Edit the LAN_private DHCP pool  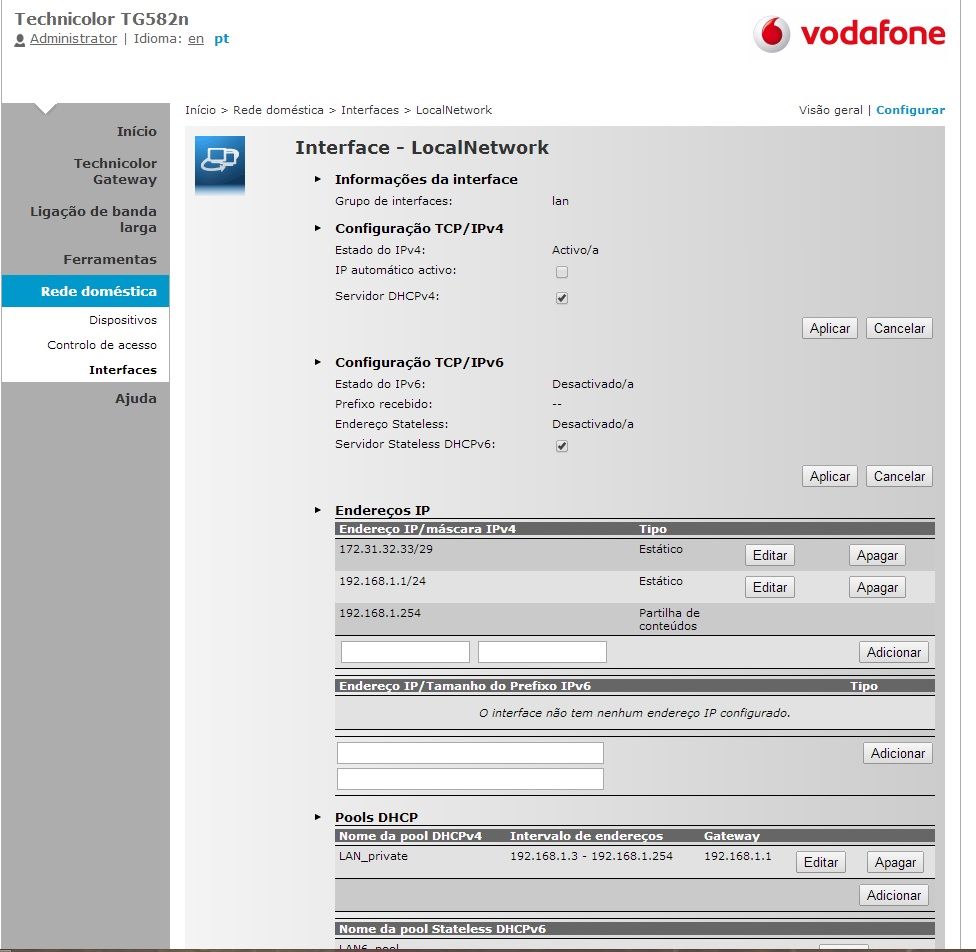(x=820, y=862)
